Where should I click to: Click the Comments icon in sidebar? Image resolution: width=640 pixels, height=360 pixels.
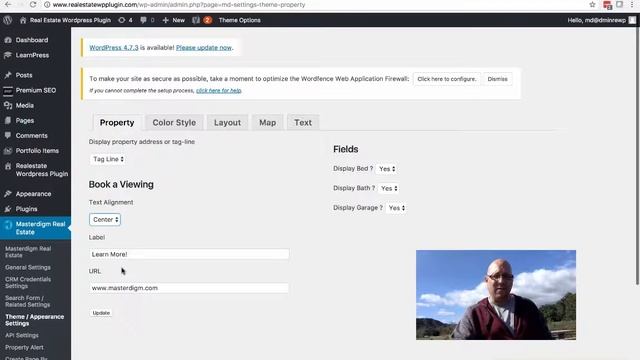pos(8,136)
